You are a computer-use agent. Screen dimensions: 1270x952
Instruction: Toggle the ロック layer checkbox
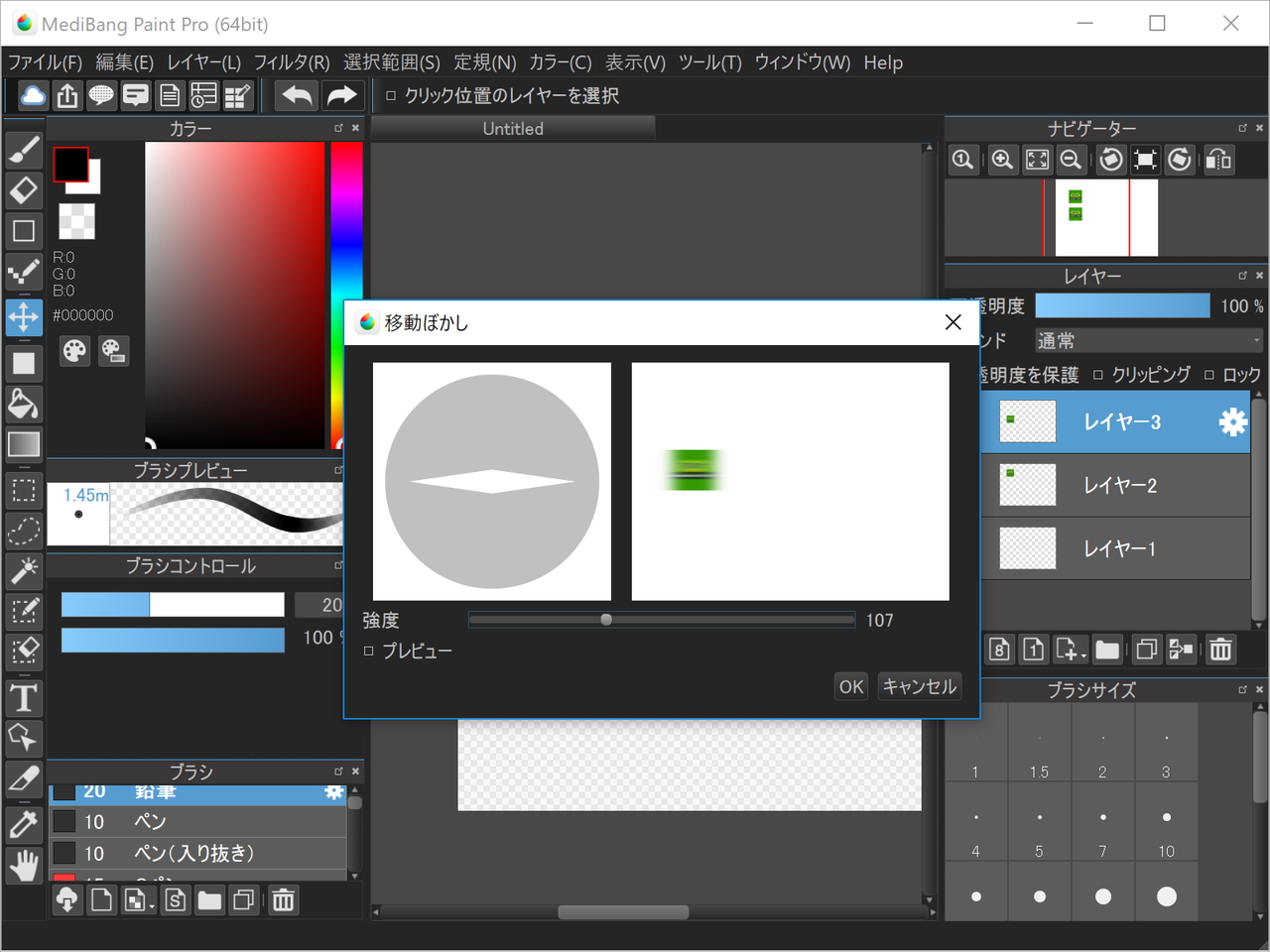tap(1209, 375)
